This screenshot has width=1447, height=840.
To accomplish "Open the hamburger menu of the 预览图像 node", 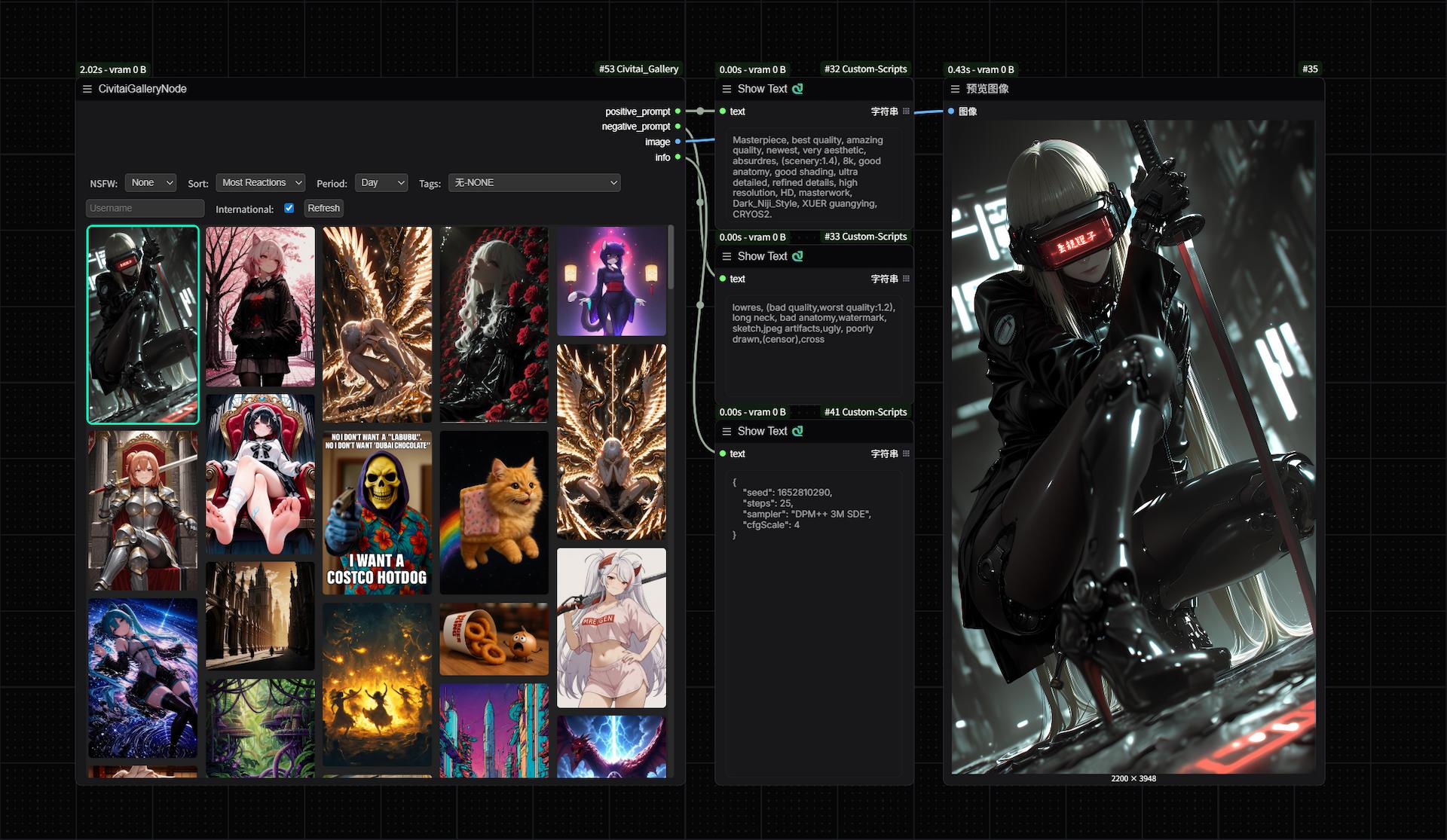I will pos(955,89).
